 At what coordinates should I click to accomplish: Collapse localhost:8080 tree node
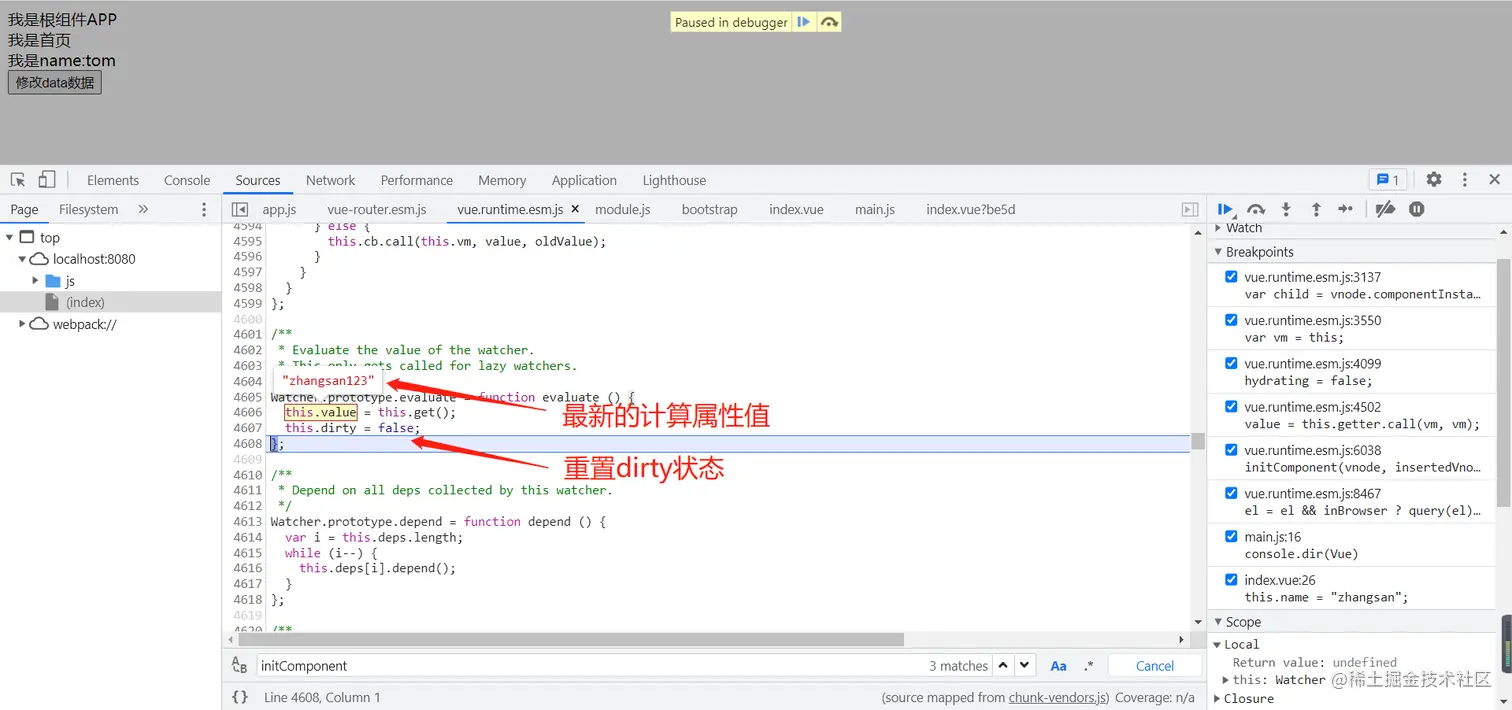click(x=22, y=259)
